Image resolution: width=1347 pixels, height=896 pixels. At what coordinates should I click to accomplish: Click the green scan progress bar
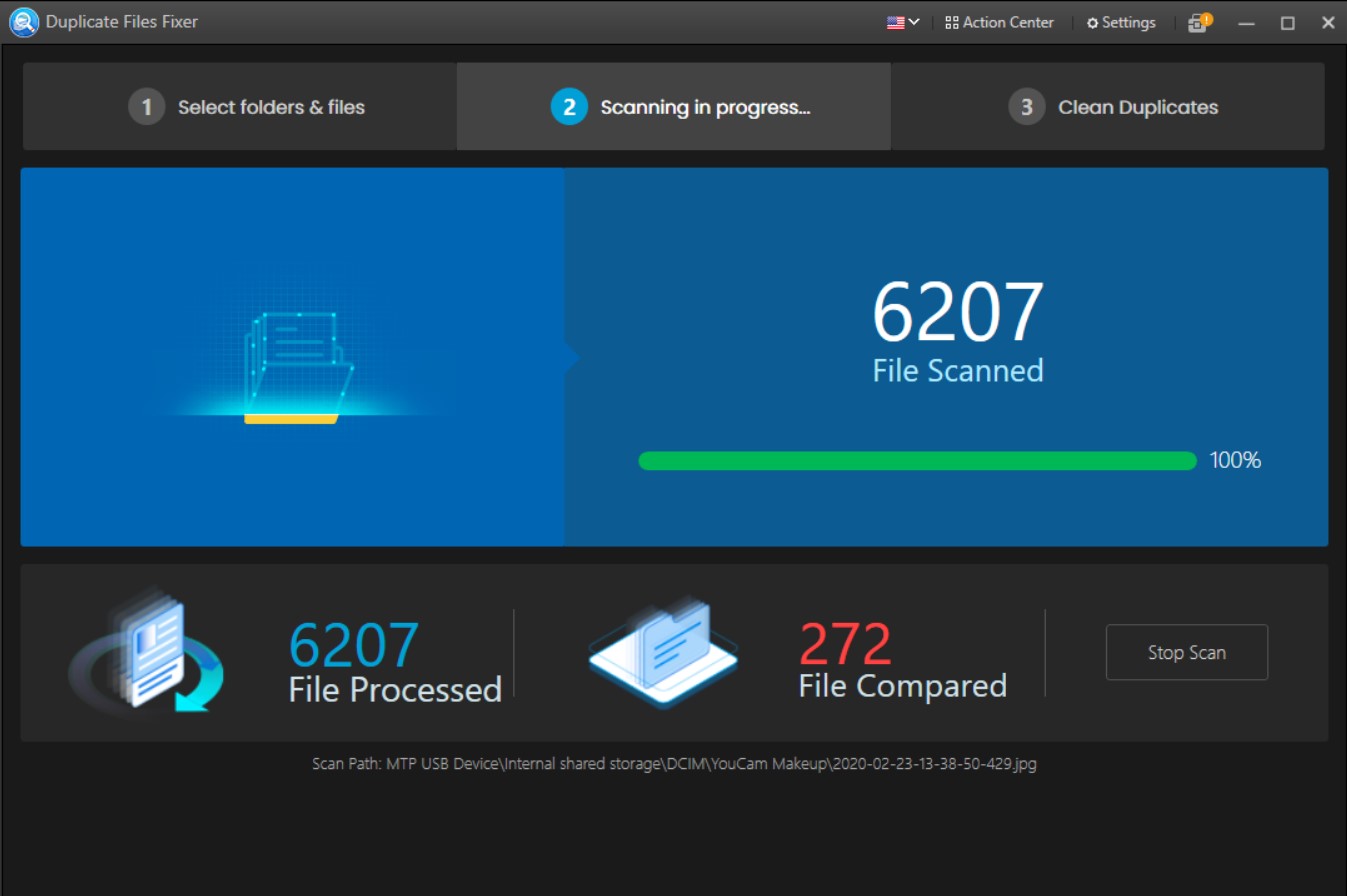point(917,461)
